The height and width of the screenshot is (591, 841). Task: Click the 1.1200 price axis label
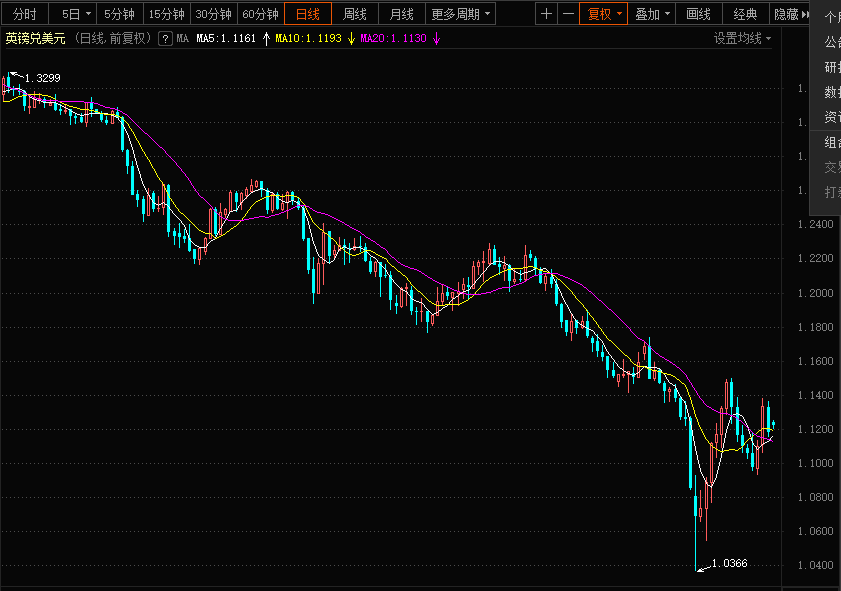(x=816, y=429)
